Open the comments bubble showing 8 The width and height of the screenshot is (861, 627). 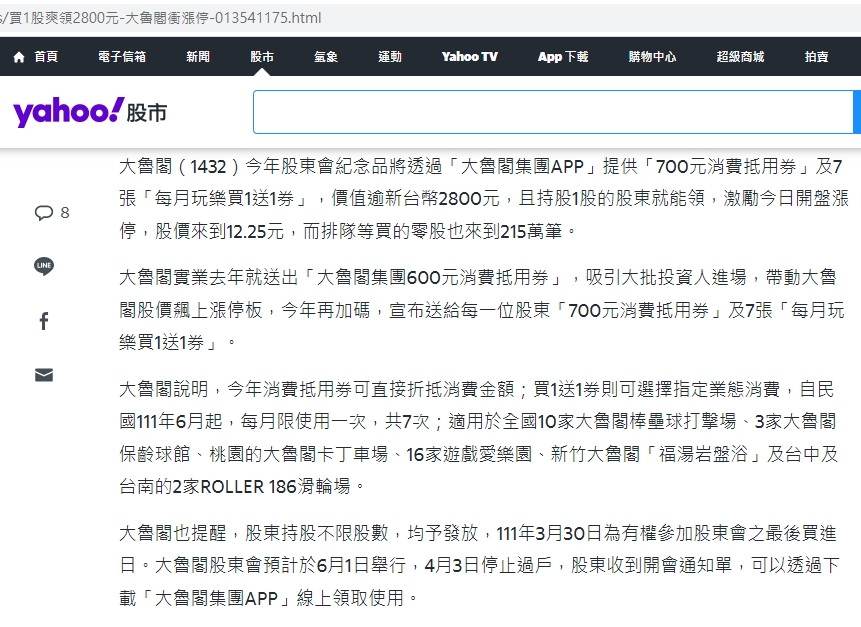coord(52,212)
